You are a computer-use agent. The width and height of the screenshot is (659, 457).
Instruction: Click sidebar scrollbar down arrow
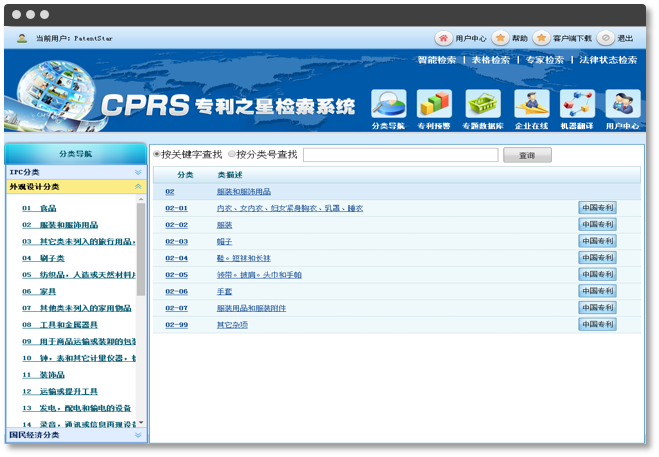[x=141, y=422]
